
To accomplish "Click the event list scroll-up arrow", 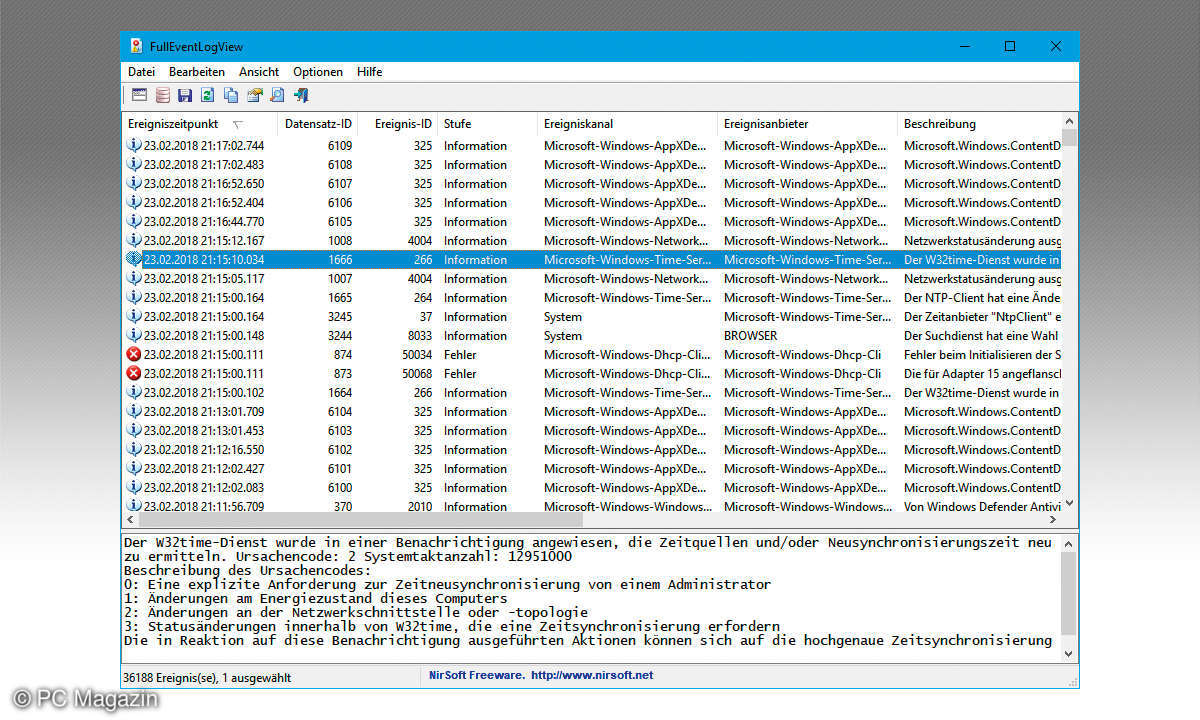I will click(1070, 122).
